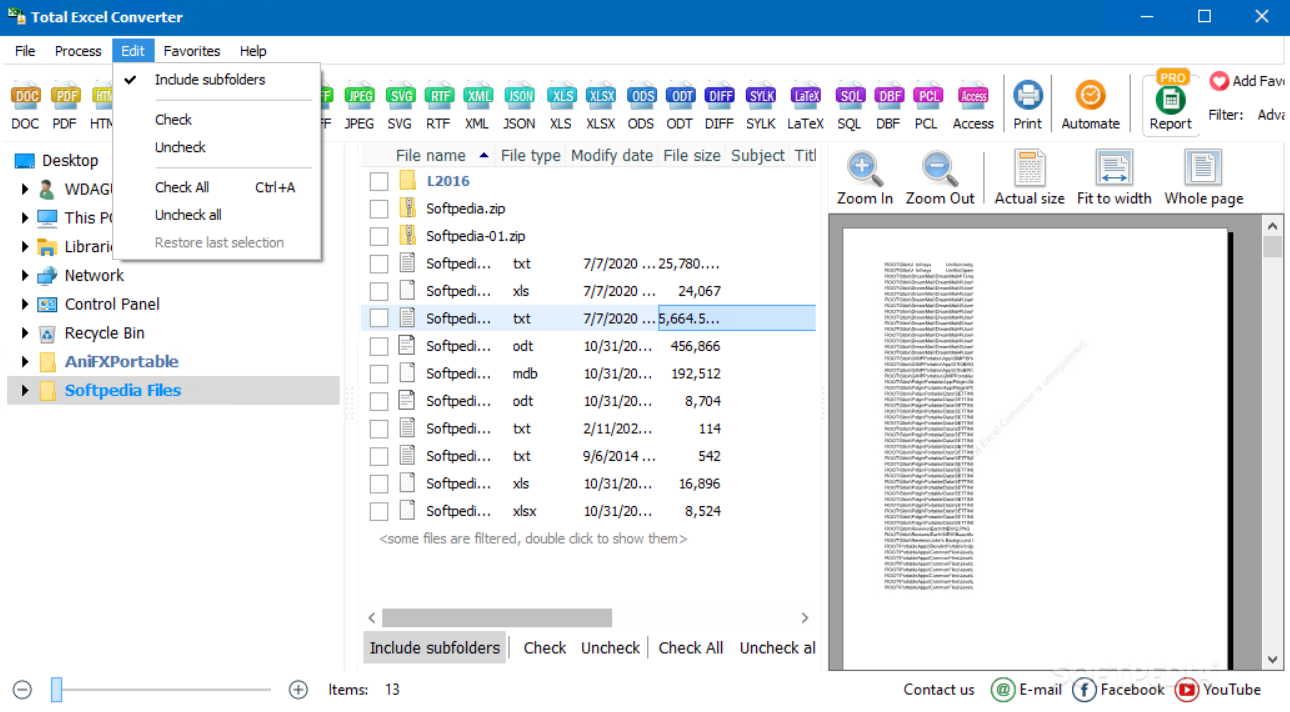Image resolution: width=1290 pixels, height=712 pixels.
Task: Check the txt file sized 542
Action: (x=379, y=456)
